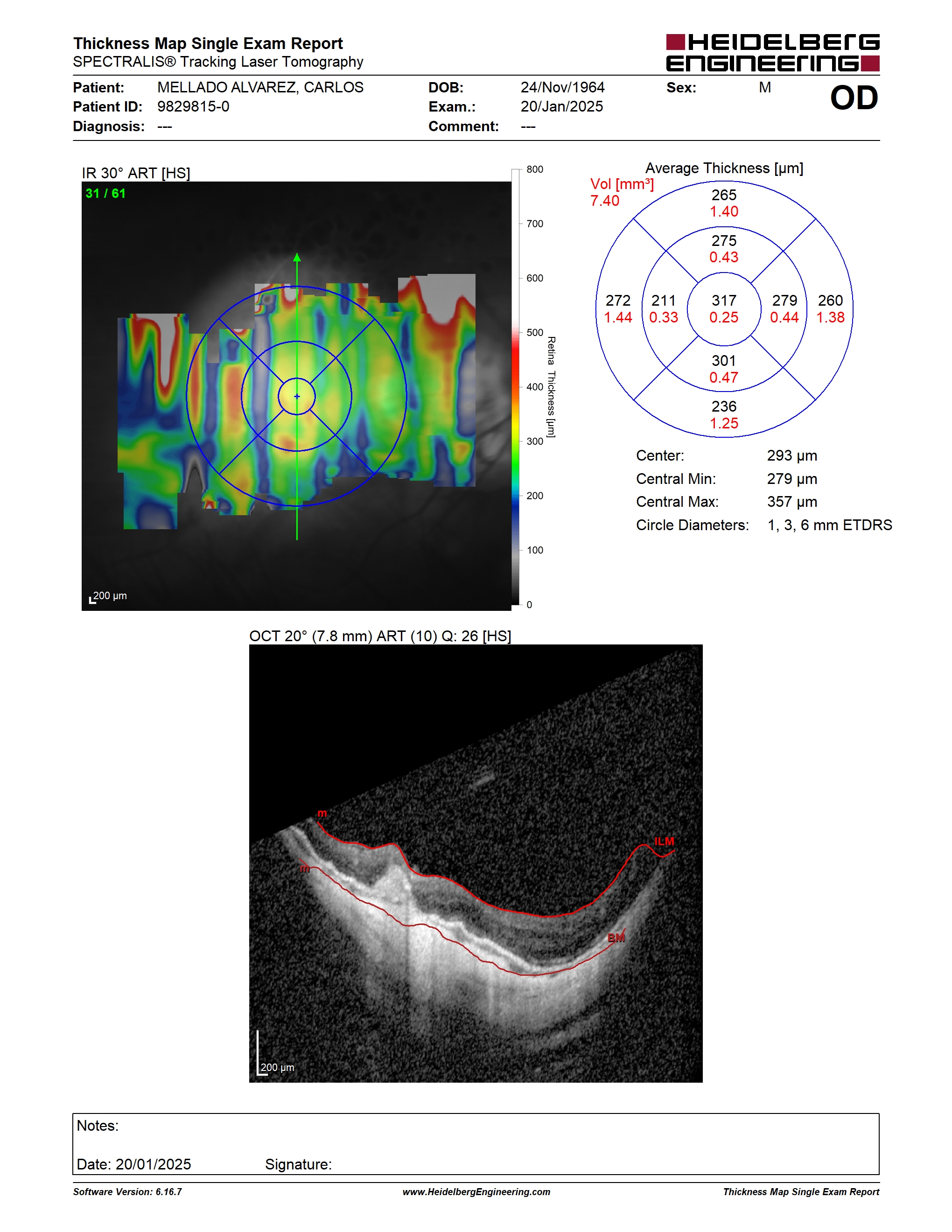The width and height of the screenshot is (952, 1232).
Task: Click the ILM label on the OCT B-scan
Action: [665, 841]
